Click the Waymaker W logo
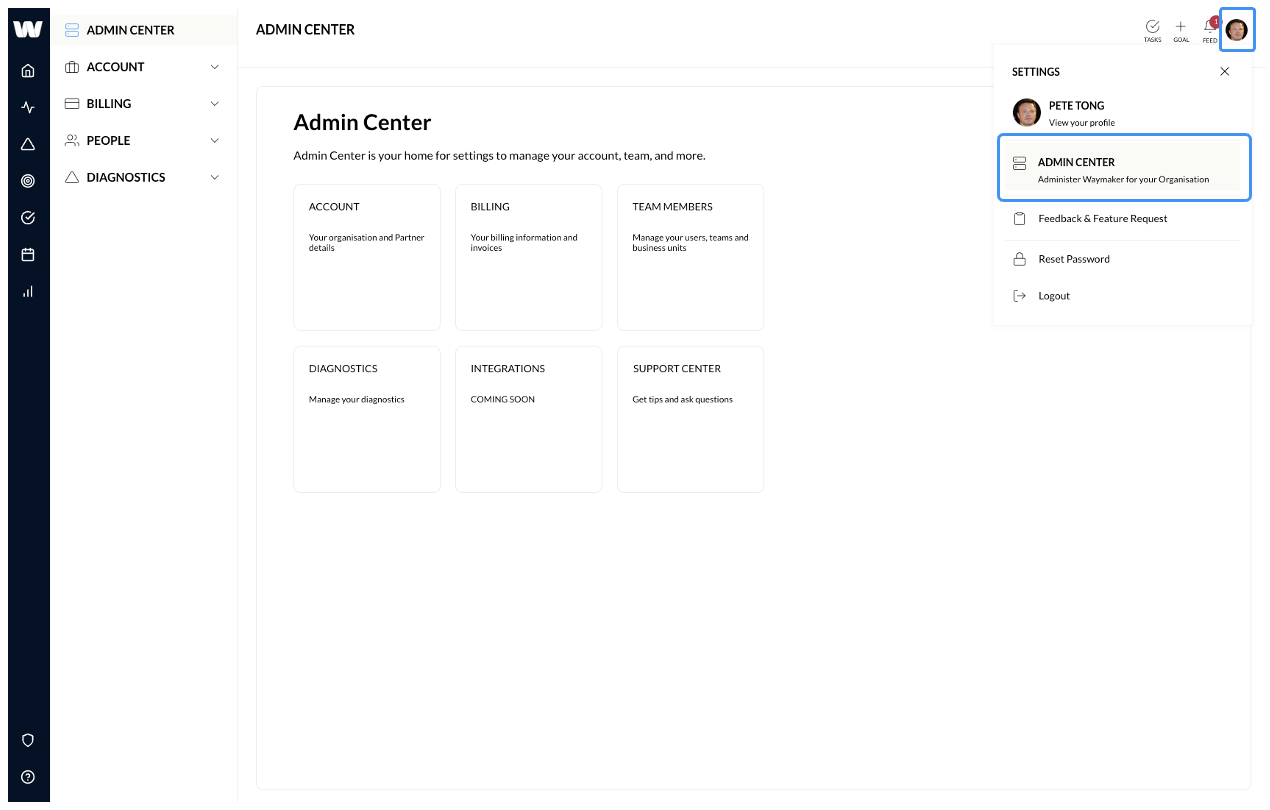Viewport: 1270px width, 810px height. tap(28, 29)
